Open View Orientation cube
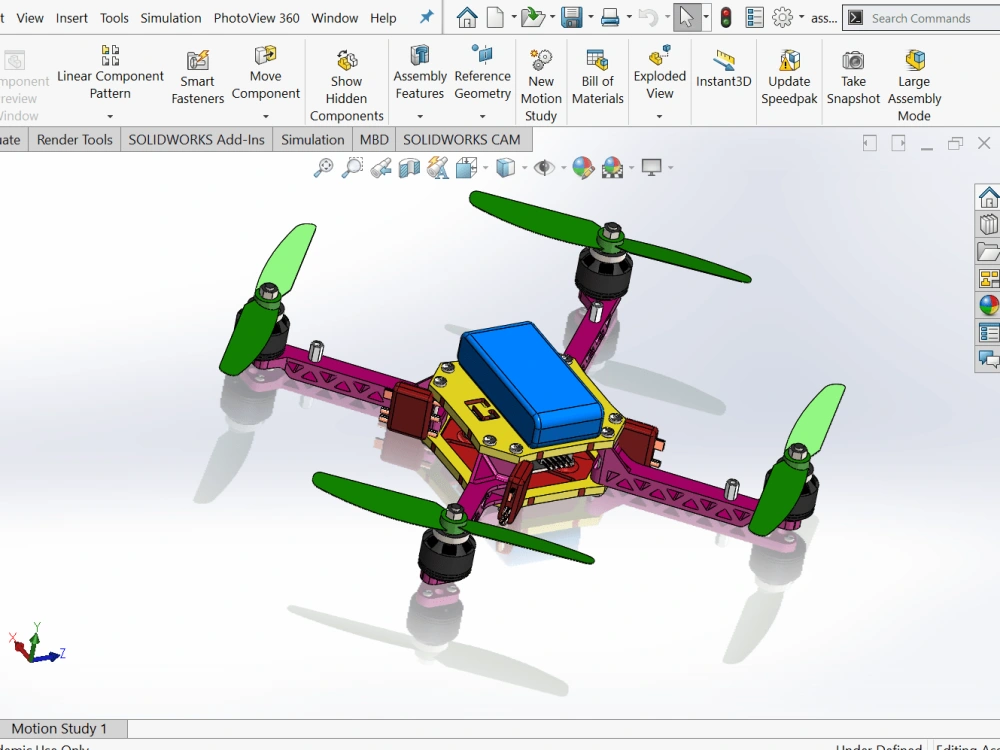 pyautogui.click(x=466, y=168)
